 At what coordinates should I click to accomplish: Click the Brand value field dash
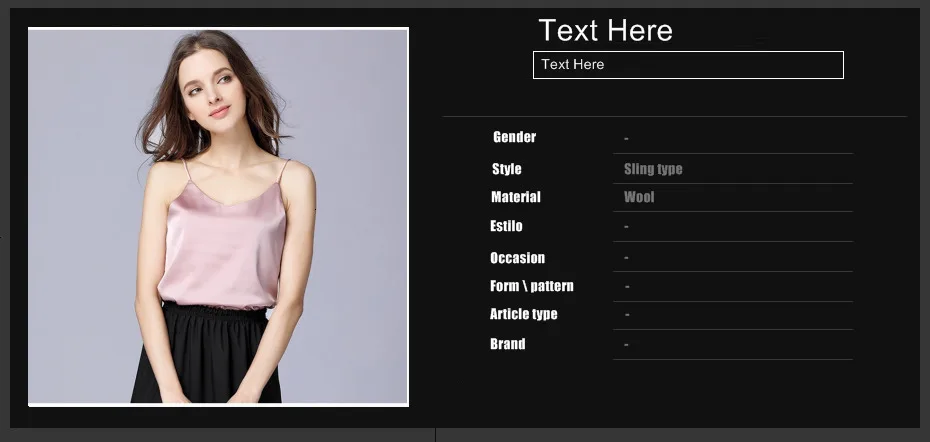pyautogui.click(x=626, y=345)
